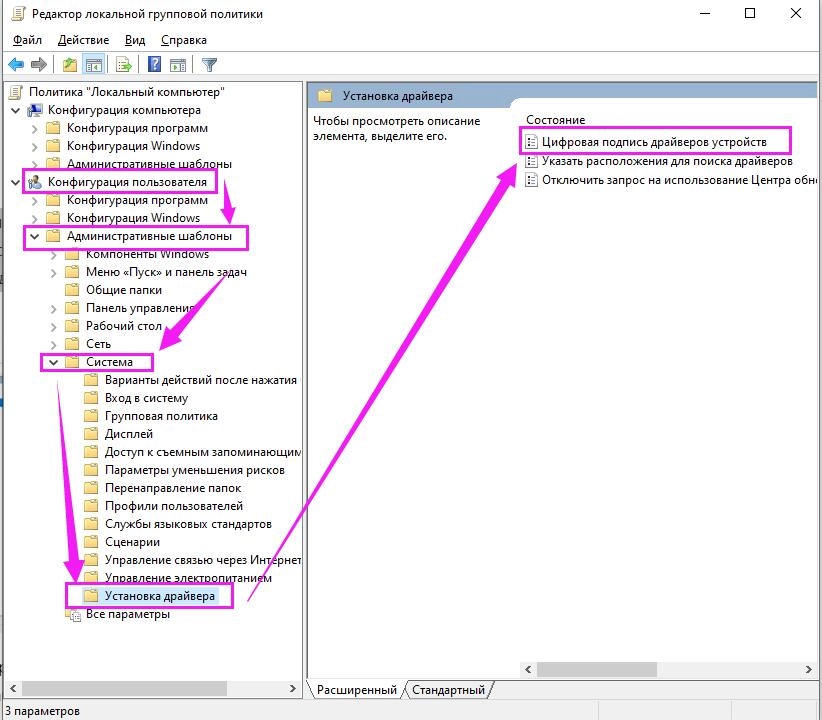Select the Расширенный tab at the bottom
The width and height of the screenshot is (822, 720).
coord(357,690)
